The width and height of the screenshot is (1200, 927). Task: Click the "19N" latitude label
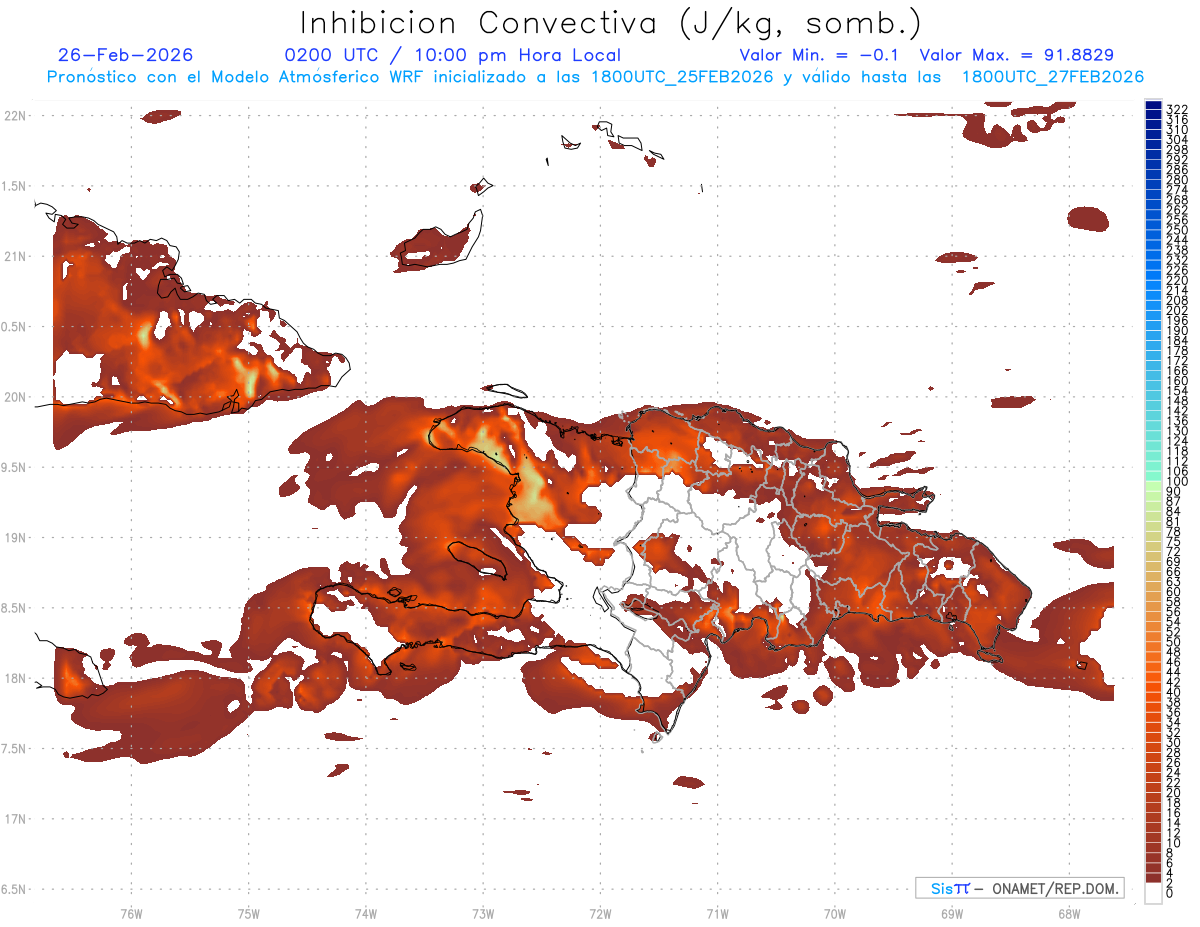point(15,537)
